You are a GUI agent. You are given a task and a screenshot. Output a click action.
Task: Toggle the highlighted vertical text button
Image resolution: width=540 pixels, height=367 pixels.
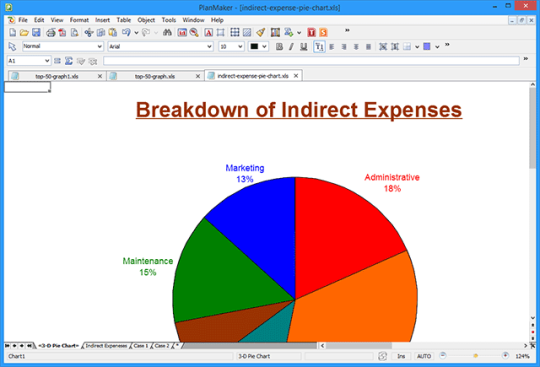click(319, 46)
